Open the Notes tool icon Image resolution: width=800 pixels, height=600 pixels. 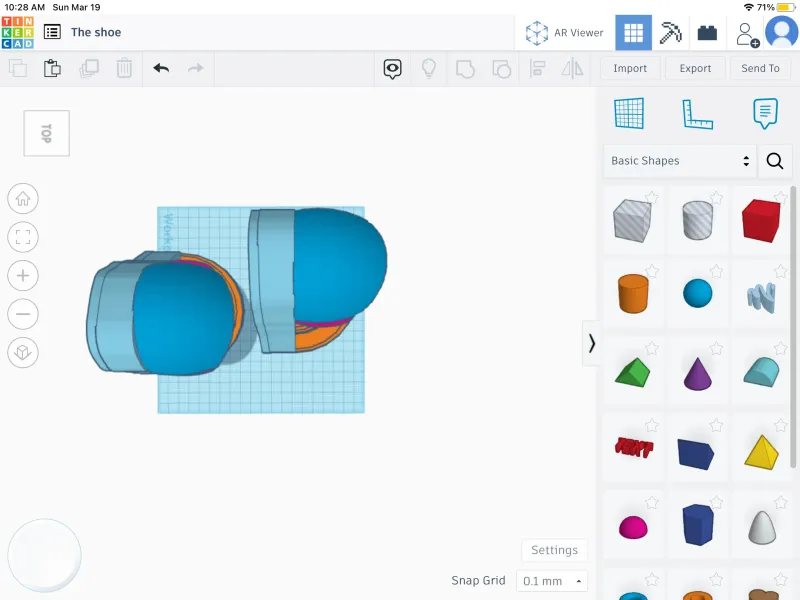point(765,113)
